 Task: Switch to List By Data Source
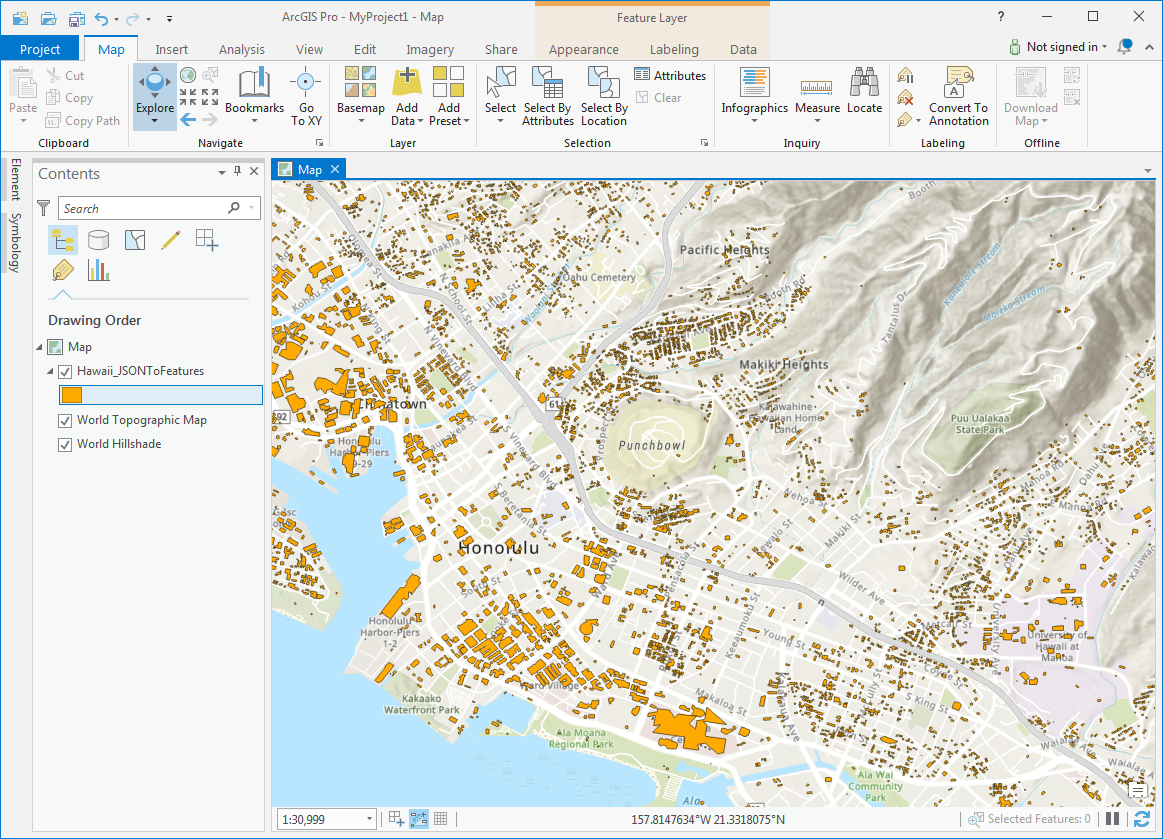pyautogui.click(x=99, y=240)
